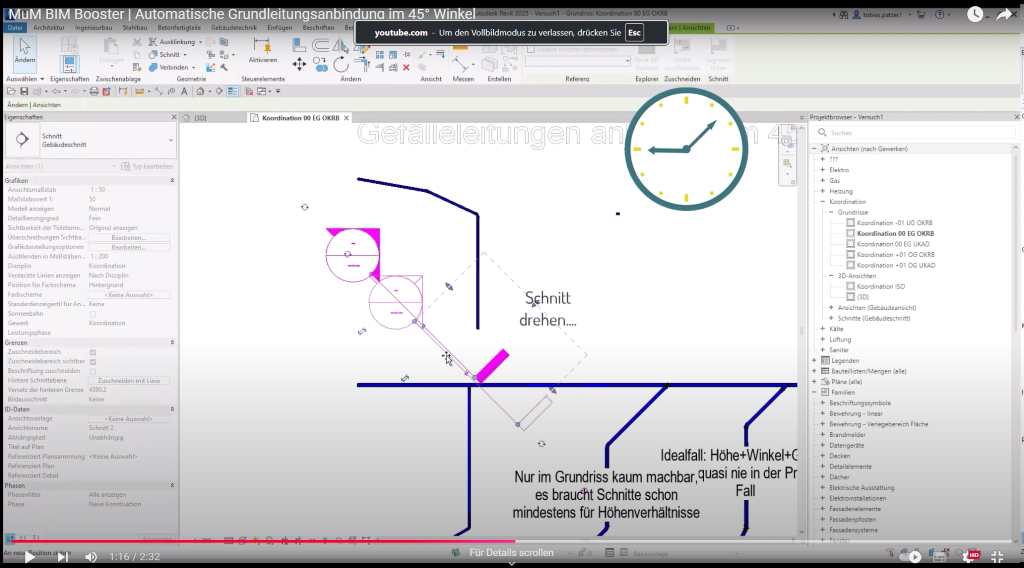Toggle the Zuschneidebereich sichtbar checkbox

point(93,361)
